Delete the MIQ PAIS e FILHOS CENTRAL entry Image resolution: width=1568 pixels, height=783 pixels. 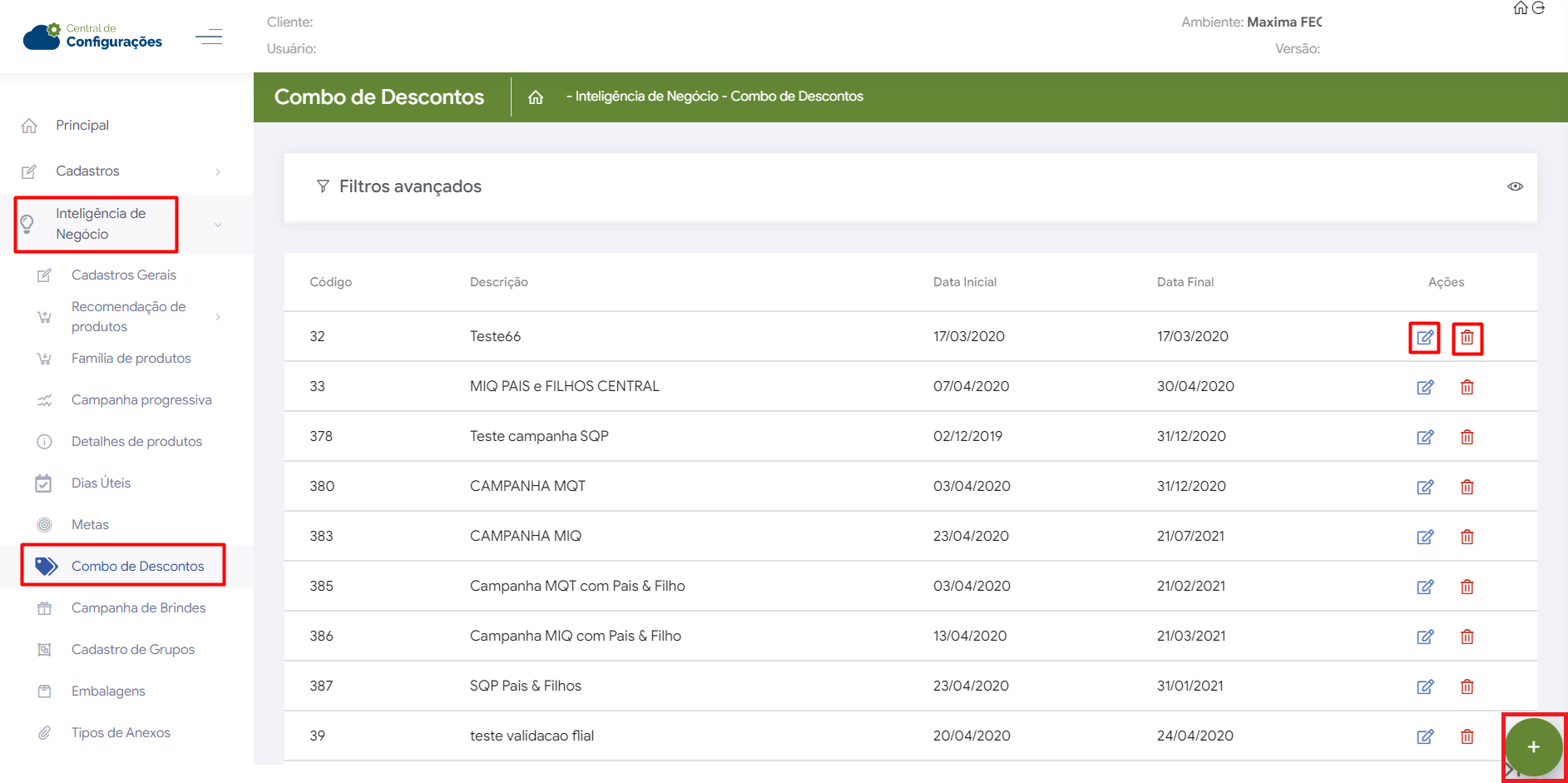click(x=1467, y=387)
